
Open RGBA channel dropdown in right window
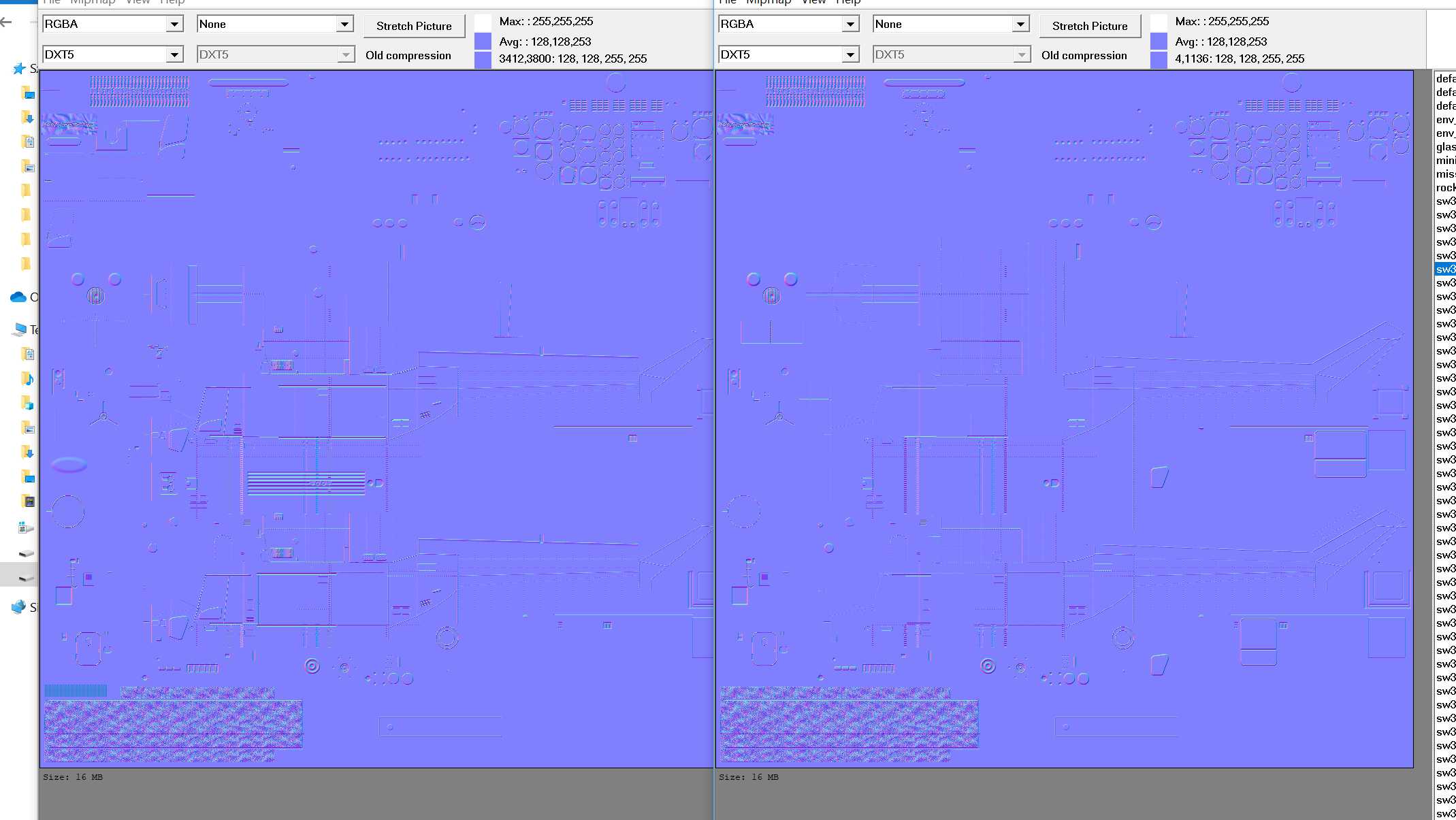point(789,24)
